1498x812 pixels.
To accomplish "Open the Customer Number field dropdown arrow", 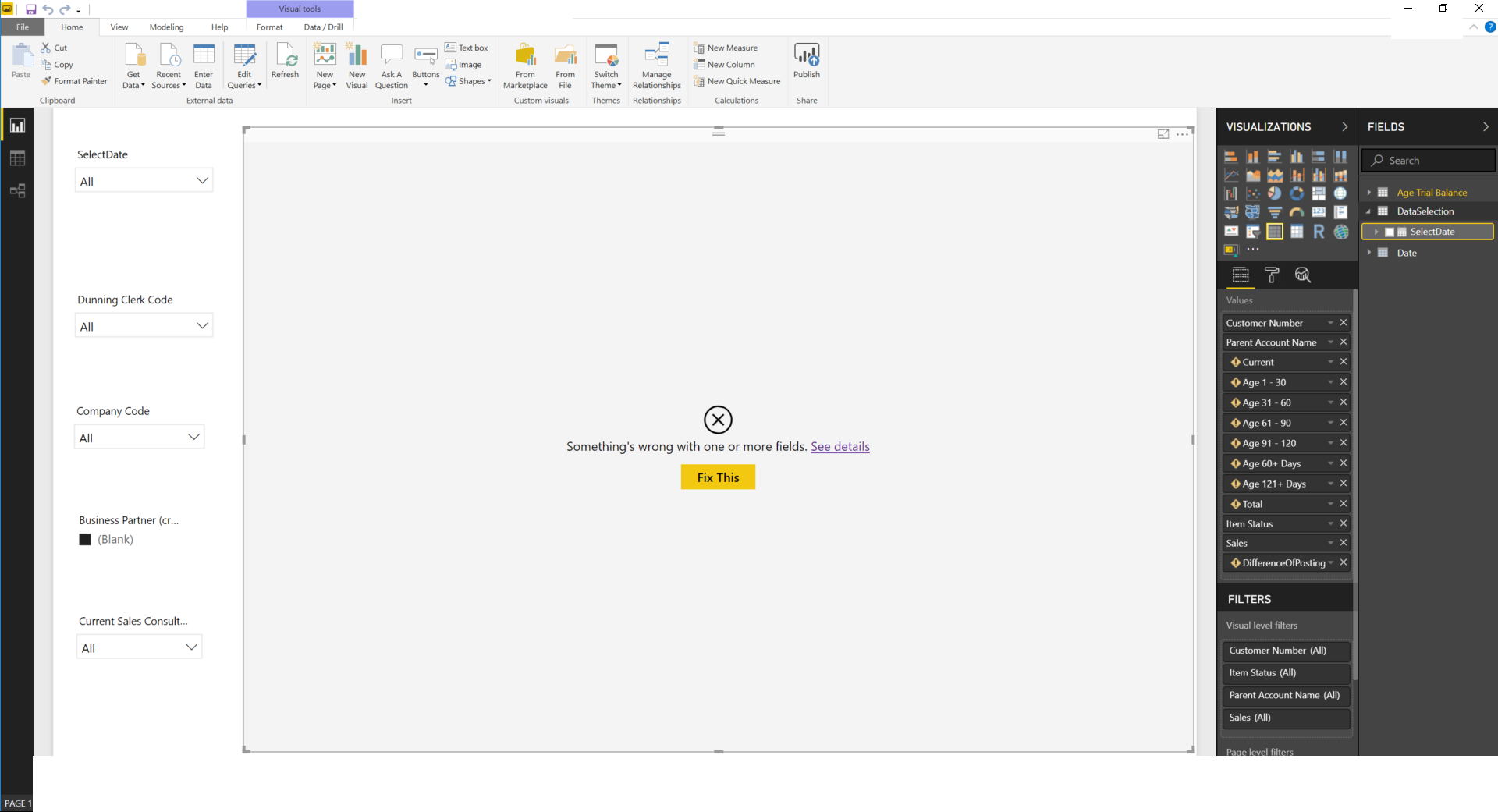I will (x=1330, y=323).
